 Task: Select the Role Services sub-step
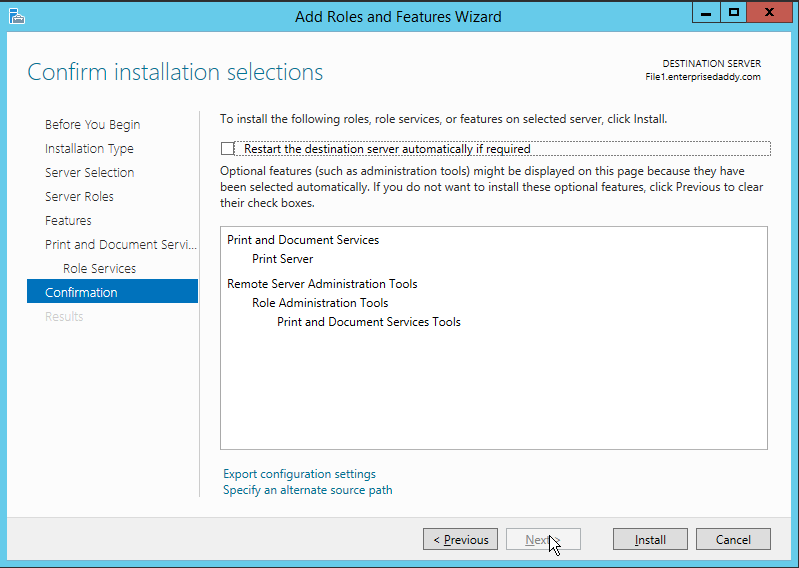point(99,269)
